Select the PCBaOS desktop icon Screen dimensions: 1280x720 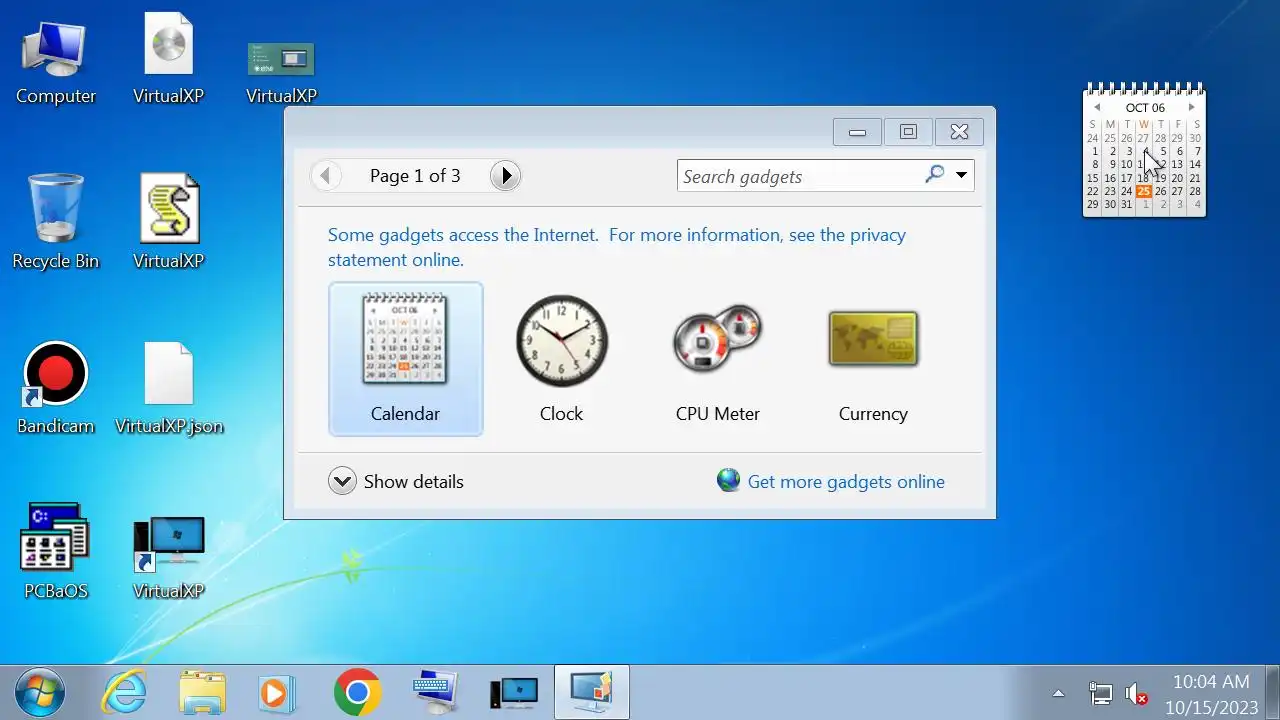[56, 552]
